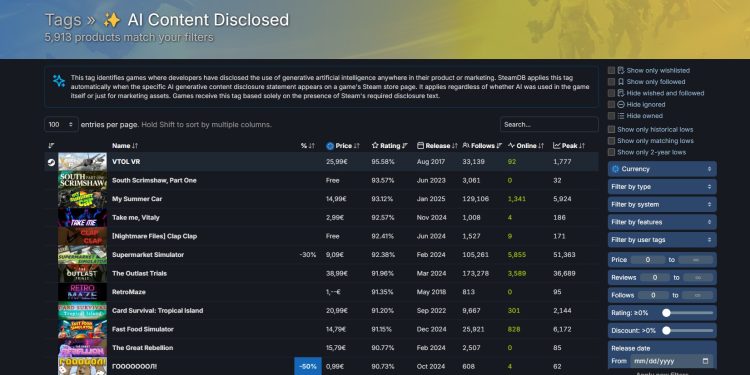The image size is (750, 375).
Task: Click Release date From field
Action: coord(672,361)
